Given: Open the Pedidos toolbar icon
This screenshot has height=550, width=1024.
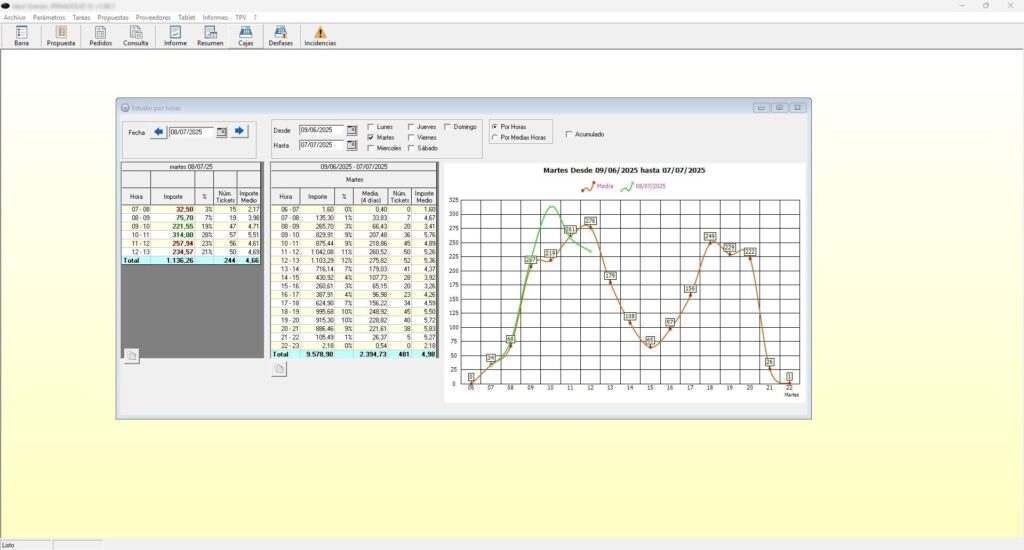Looking at the screenshot, I should click(x=100, y=36).
